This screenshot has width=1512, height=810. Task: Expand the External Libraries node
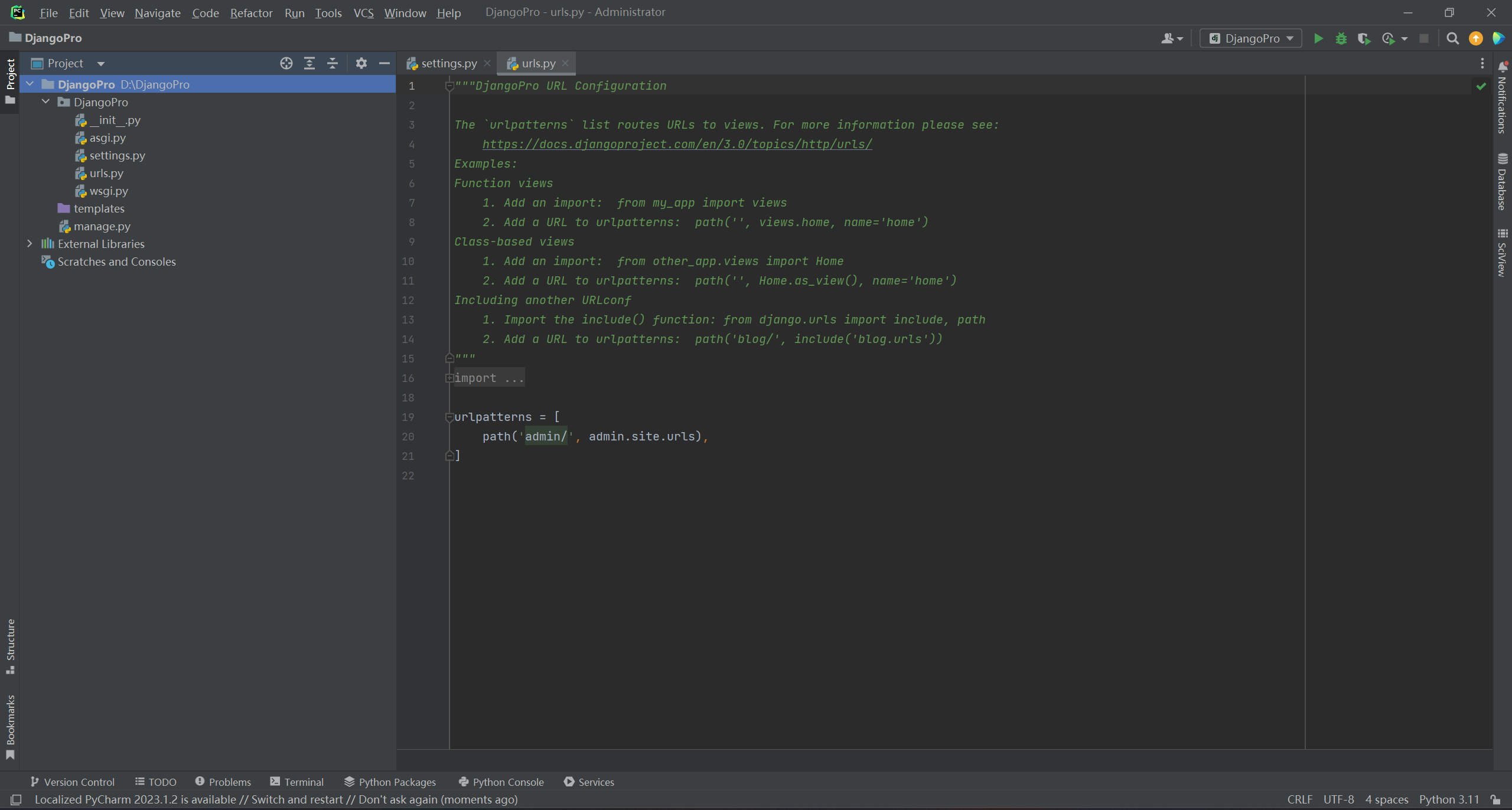pyautogui.click(x=30, y=244)
